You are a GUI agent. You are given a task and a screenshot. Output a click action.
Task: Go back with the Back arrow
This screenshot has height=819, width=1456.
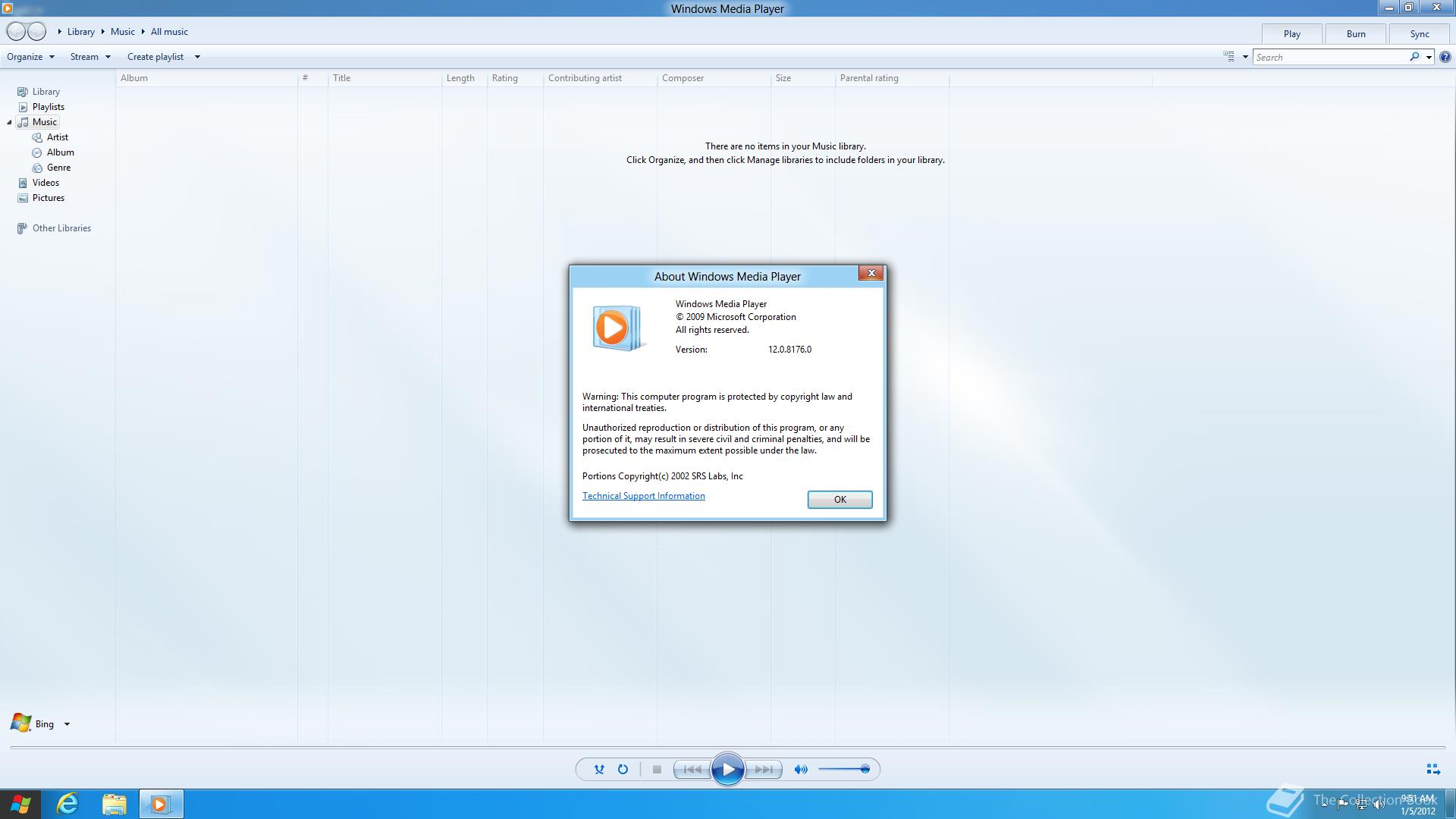click(x=16, y=31)
